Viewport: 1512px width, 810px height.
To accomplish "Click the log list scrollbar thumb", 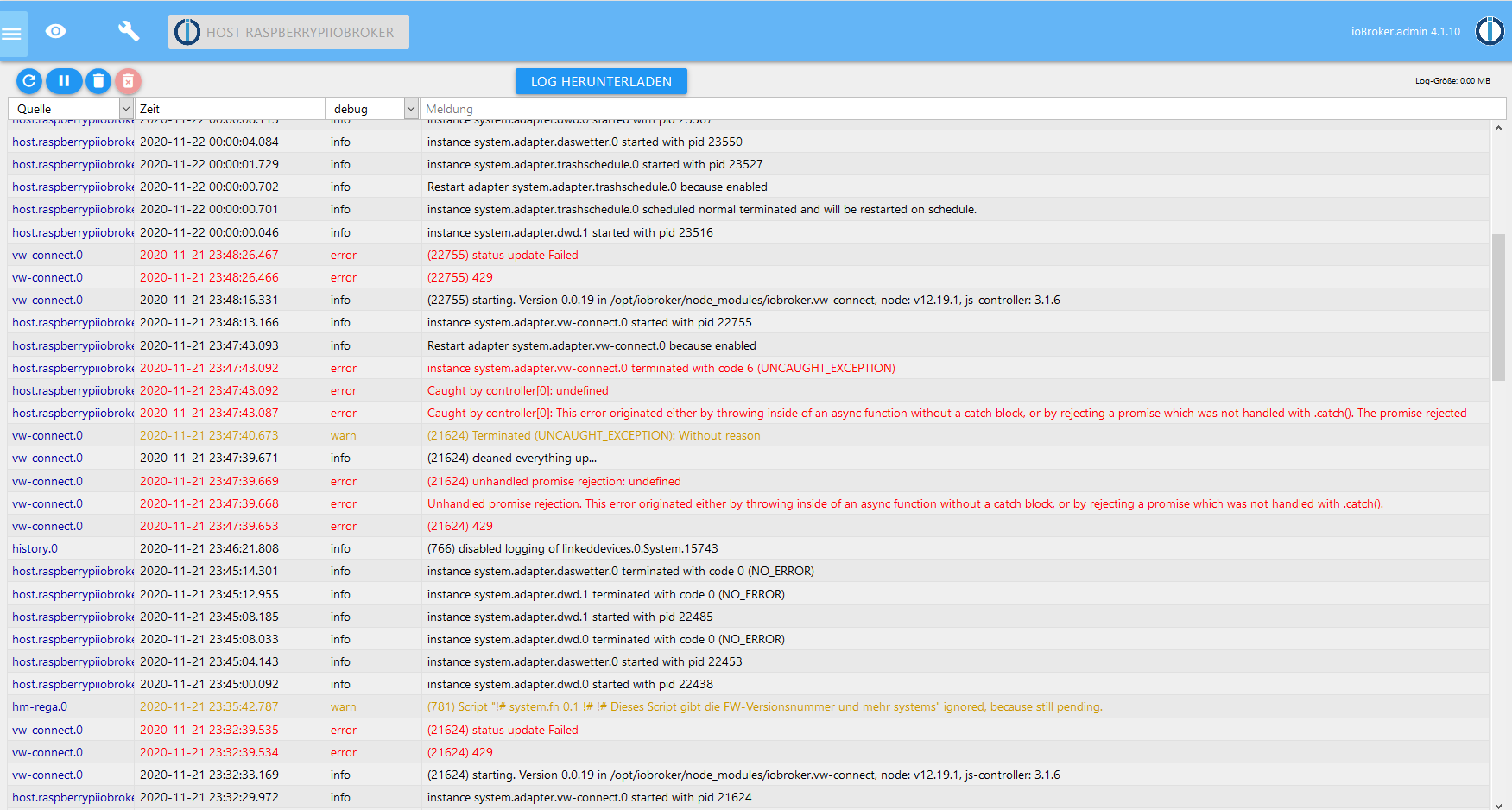I will [1498, 307].
